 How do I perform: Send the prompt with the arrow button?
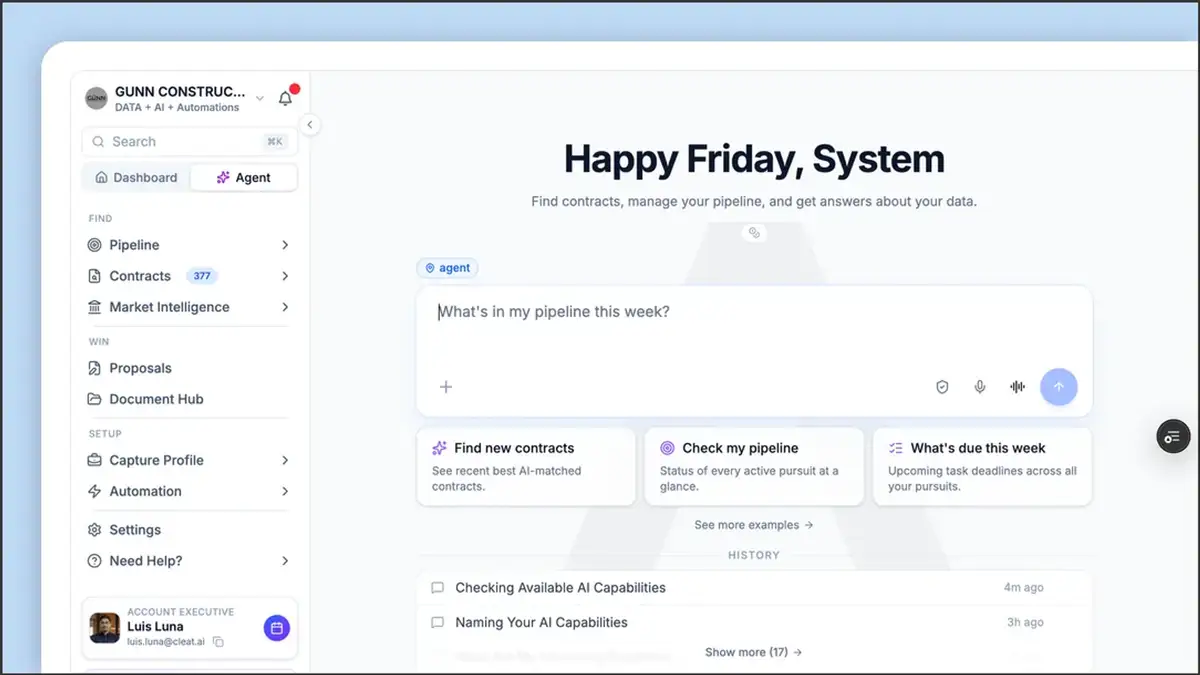click(x=1059, y=387)
